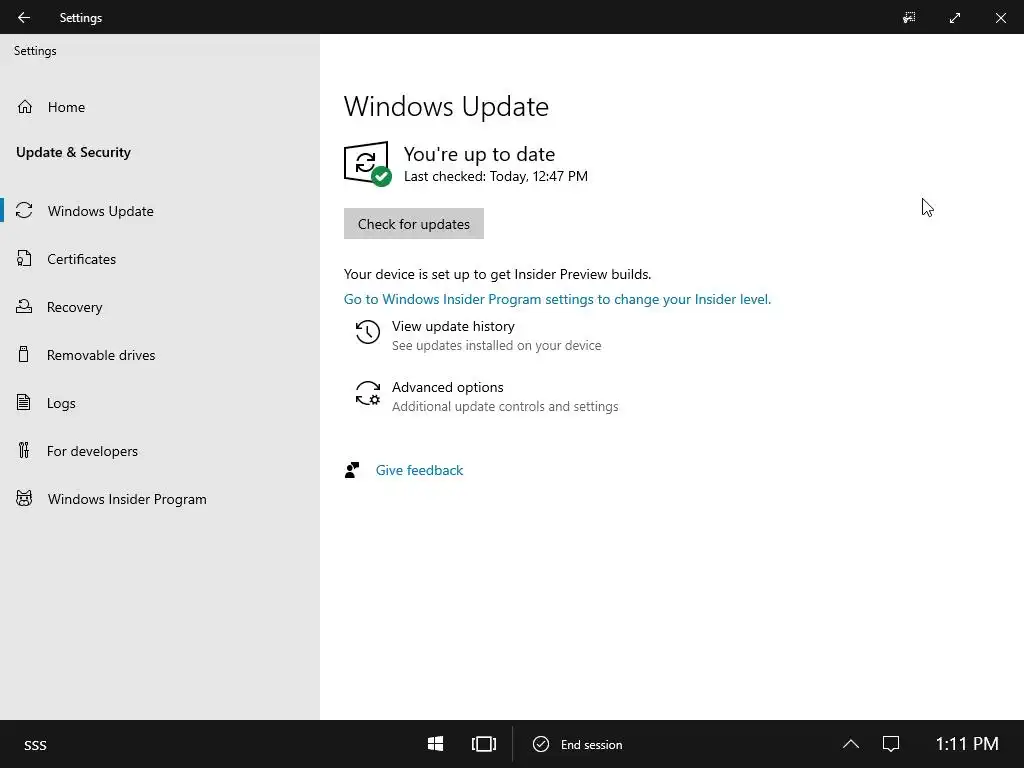Click the For developers tools icon
Screen dimensions: 1024x768
[24, 451]
